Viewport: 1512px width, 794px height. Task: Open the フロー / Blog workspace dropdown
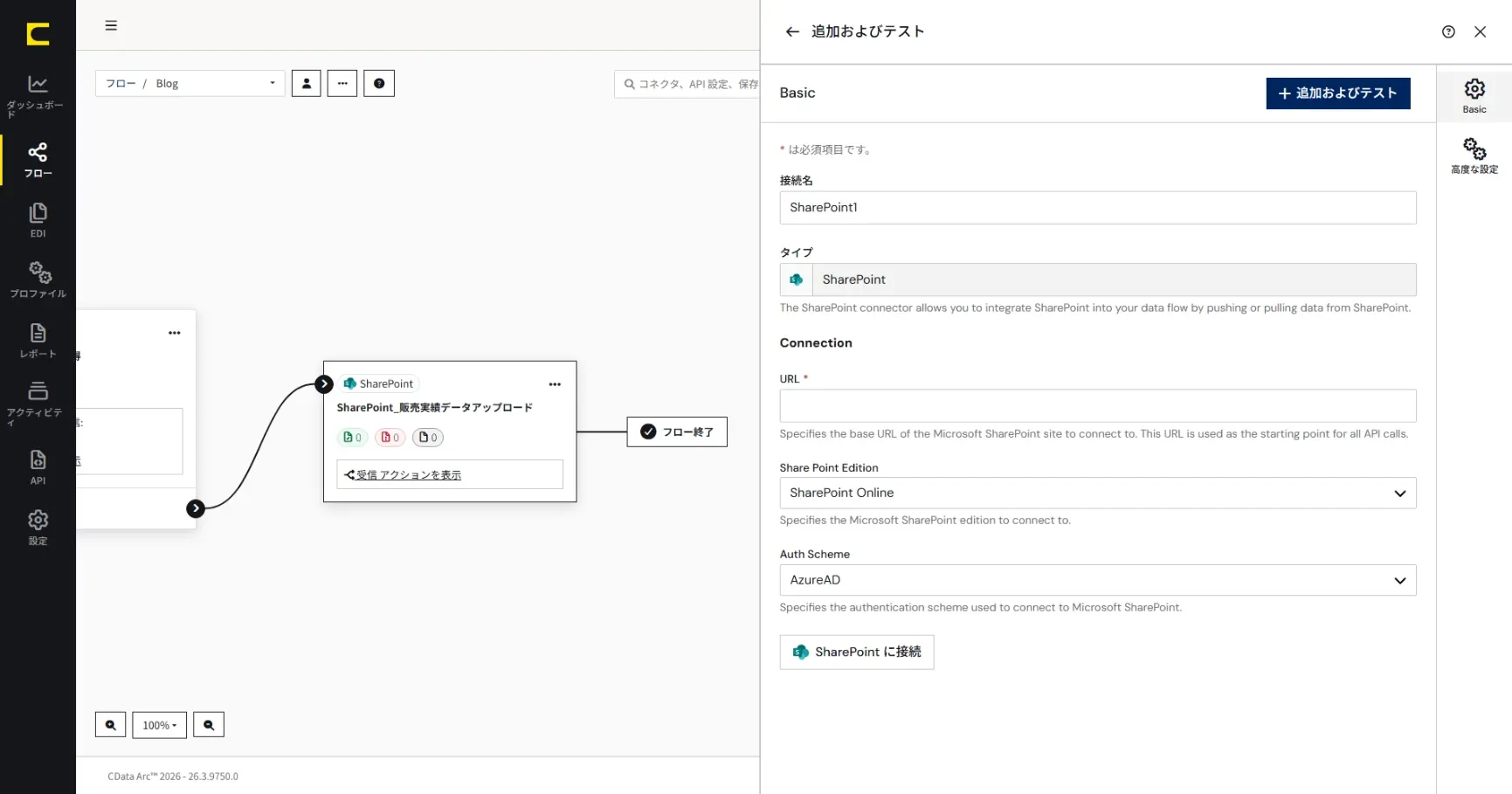tap(190, 84)
